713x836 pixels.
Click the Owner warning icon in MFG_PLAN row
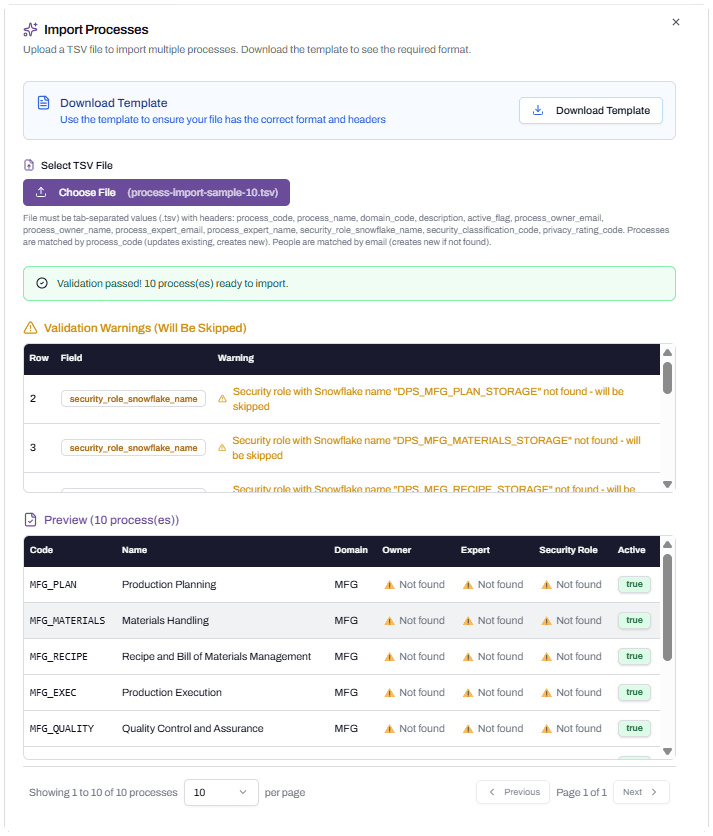pyautogui.click(x=390, y=585)
